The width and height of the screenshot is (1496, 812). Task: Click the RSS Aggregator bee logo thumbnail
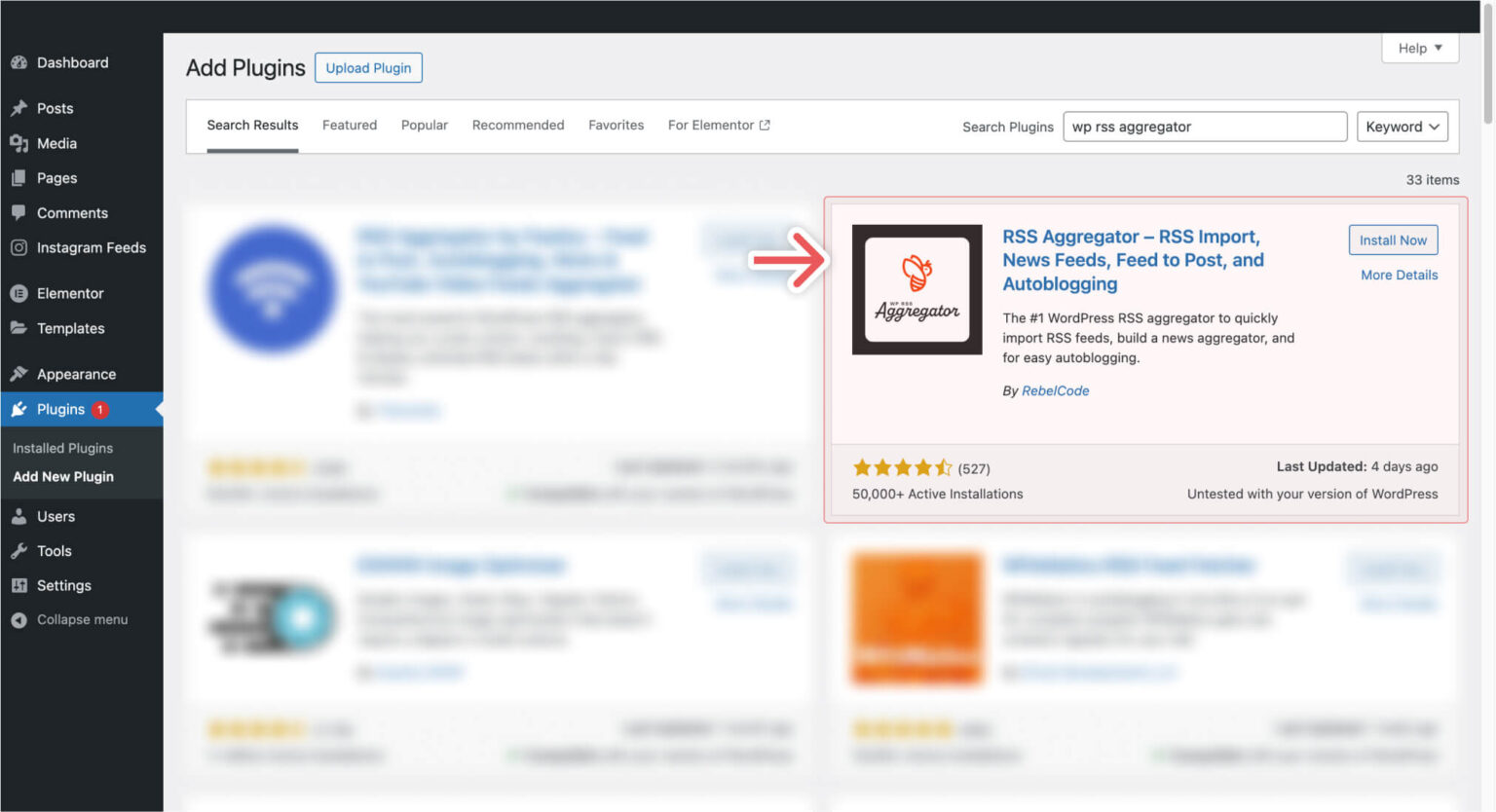coord(916,289)
